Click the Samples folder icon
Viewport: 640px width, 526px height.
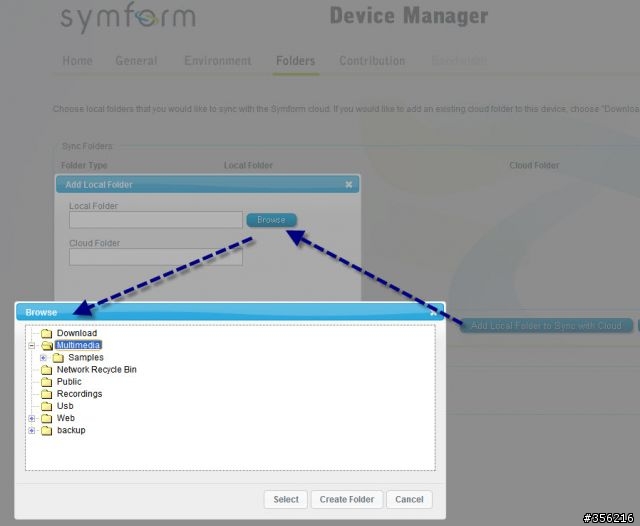(x=58, y=358)
